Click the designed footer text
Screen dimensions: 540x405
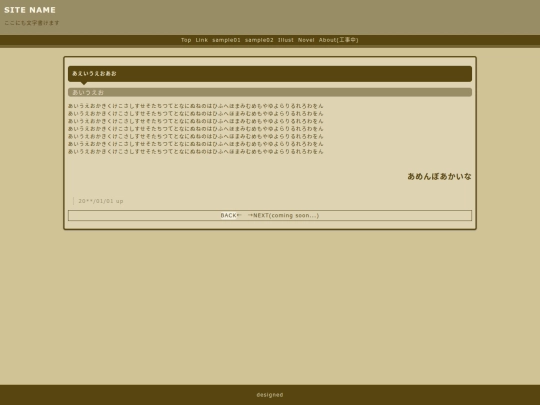pyautogui.click(x=270, y=395)
